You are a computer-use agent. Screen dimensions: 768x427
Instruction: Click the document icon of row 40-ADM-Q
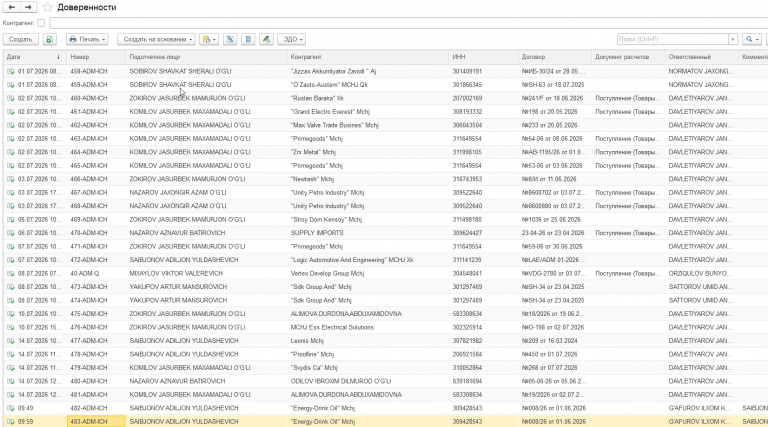pos(11,273)
